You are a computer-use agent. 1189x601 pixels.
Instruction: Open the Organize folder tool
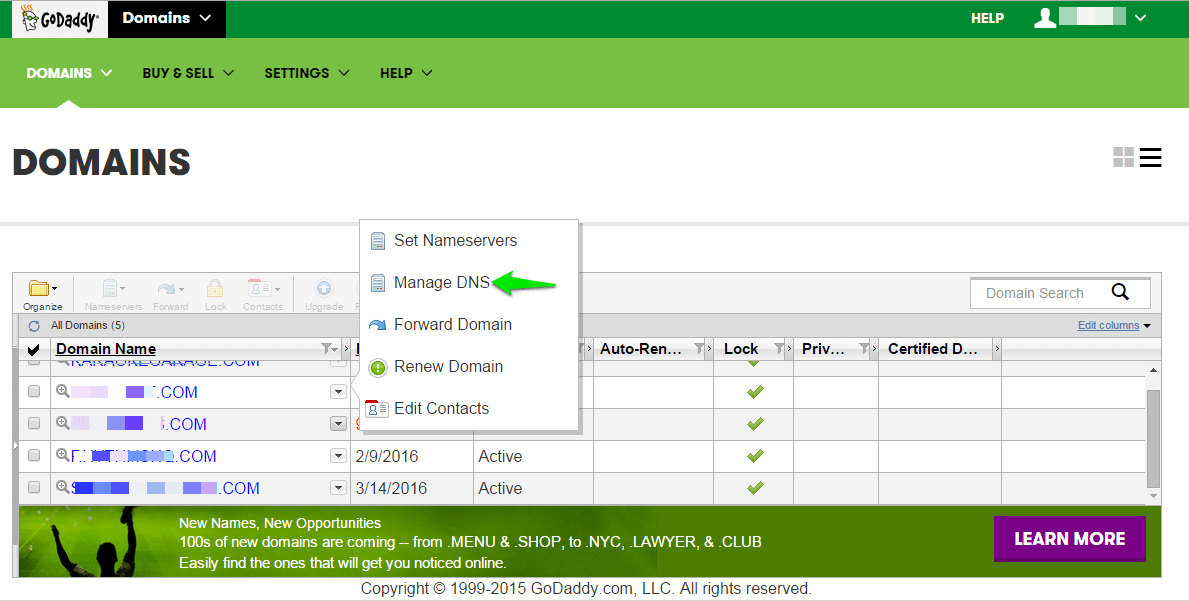42,295
